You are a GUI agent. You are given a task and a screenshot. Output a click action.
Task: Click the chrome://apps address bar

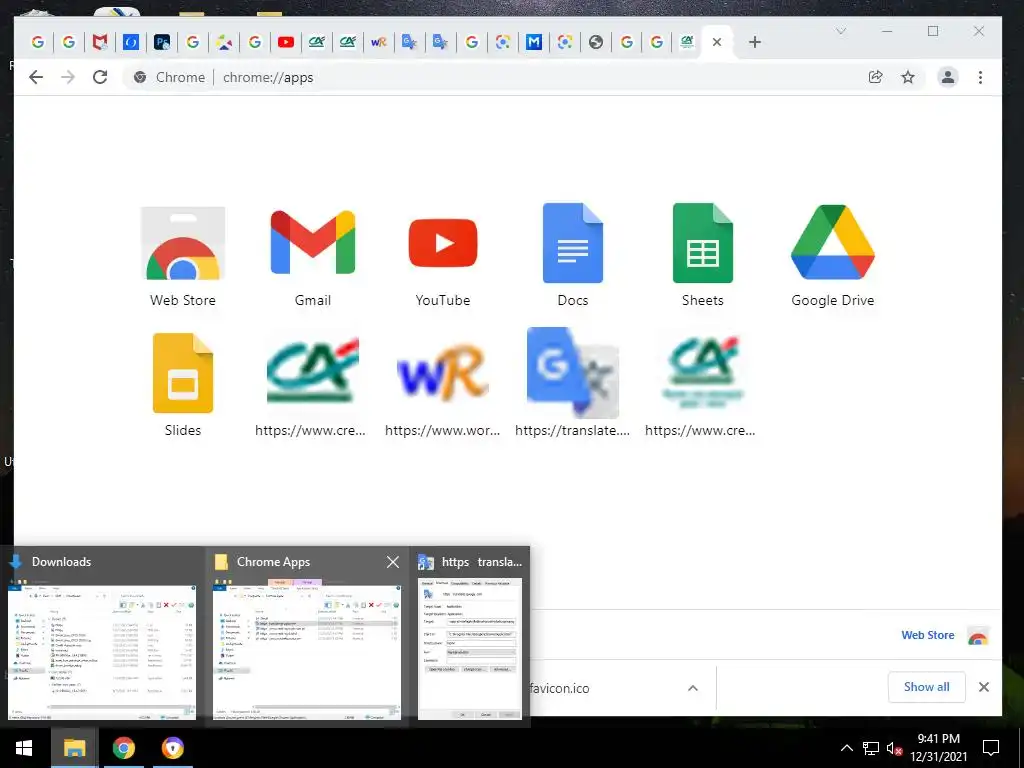point(496,77)
